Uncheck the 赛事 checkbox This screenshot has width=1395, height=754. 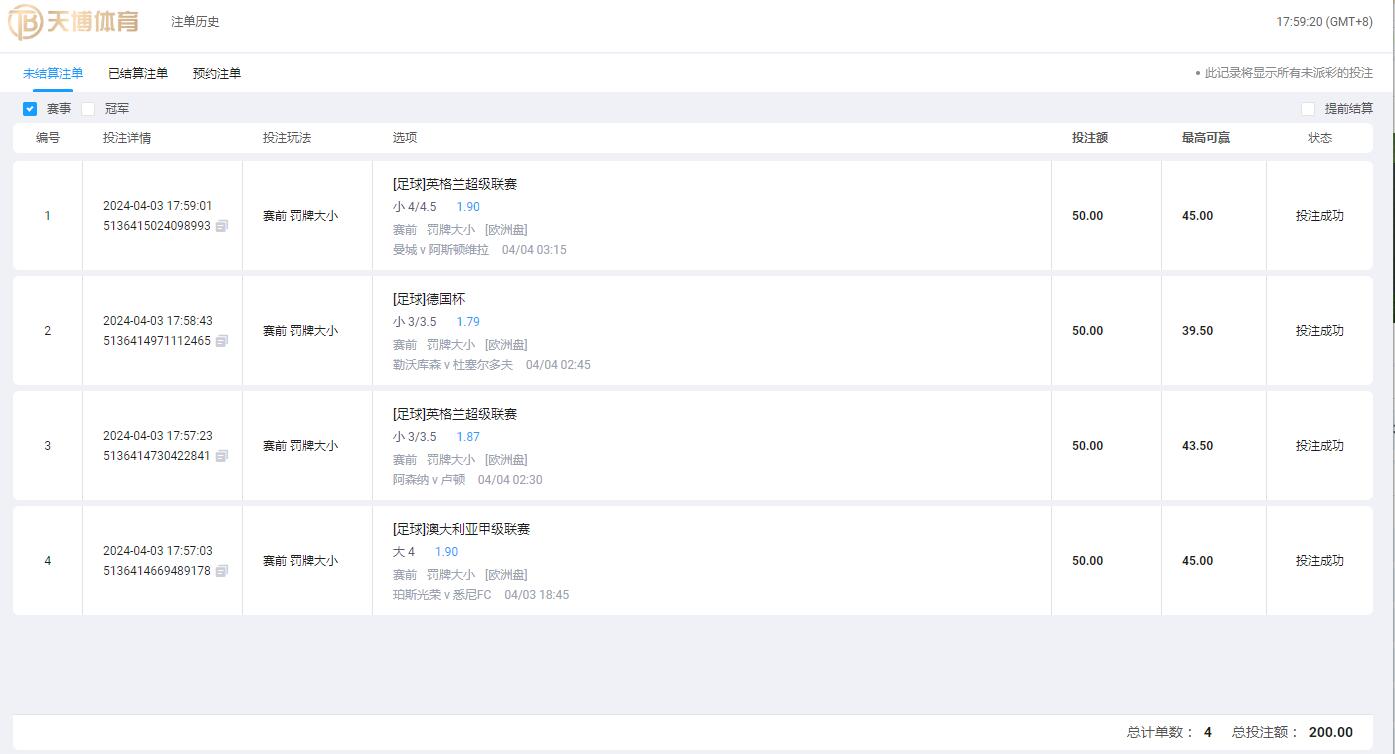(30, 109)
